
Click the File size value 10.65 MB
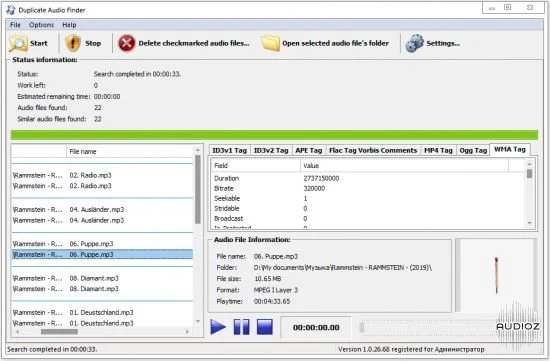tap(268, 279)
